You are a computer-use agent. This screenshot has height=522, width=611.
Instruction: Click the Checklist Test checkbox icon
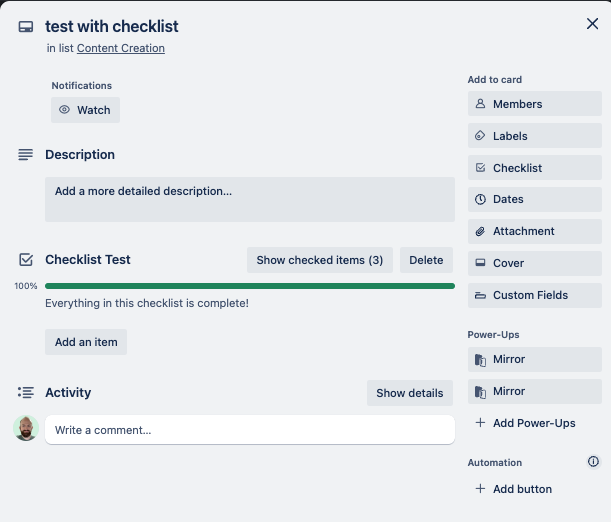click(x=26, y=260)
